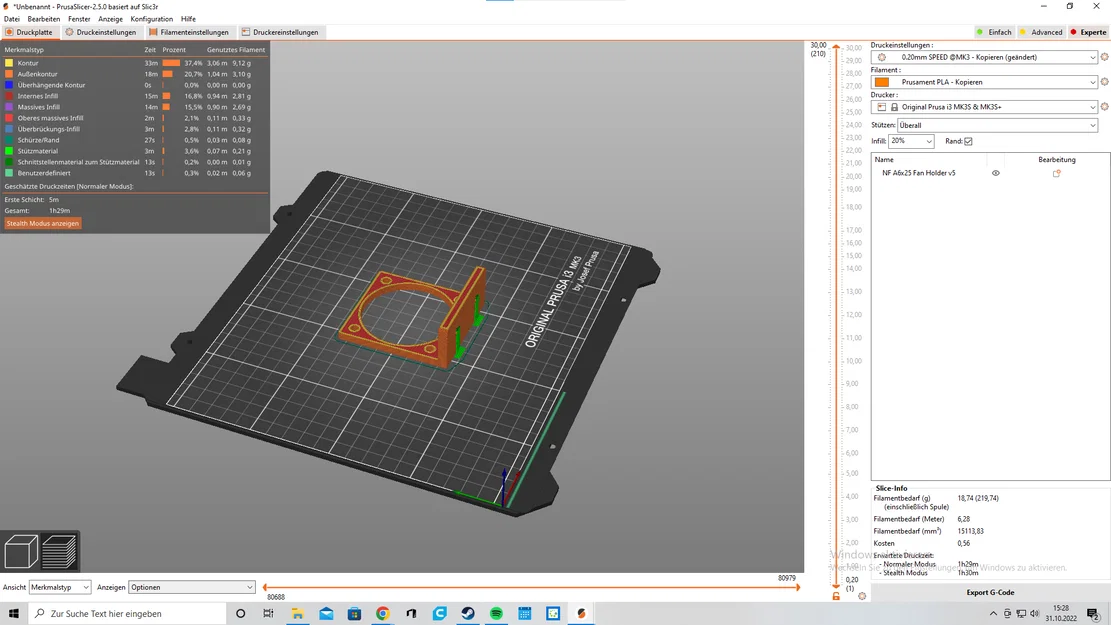Image resolution: width=1111 pixels, height=625 pixels.
Task: Click the printer icon in Drucker dropdown
Action: click(x=881, y=107)
